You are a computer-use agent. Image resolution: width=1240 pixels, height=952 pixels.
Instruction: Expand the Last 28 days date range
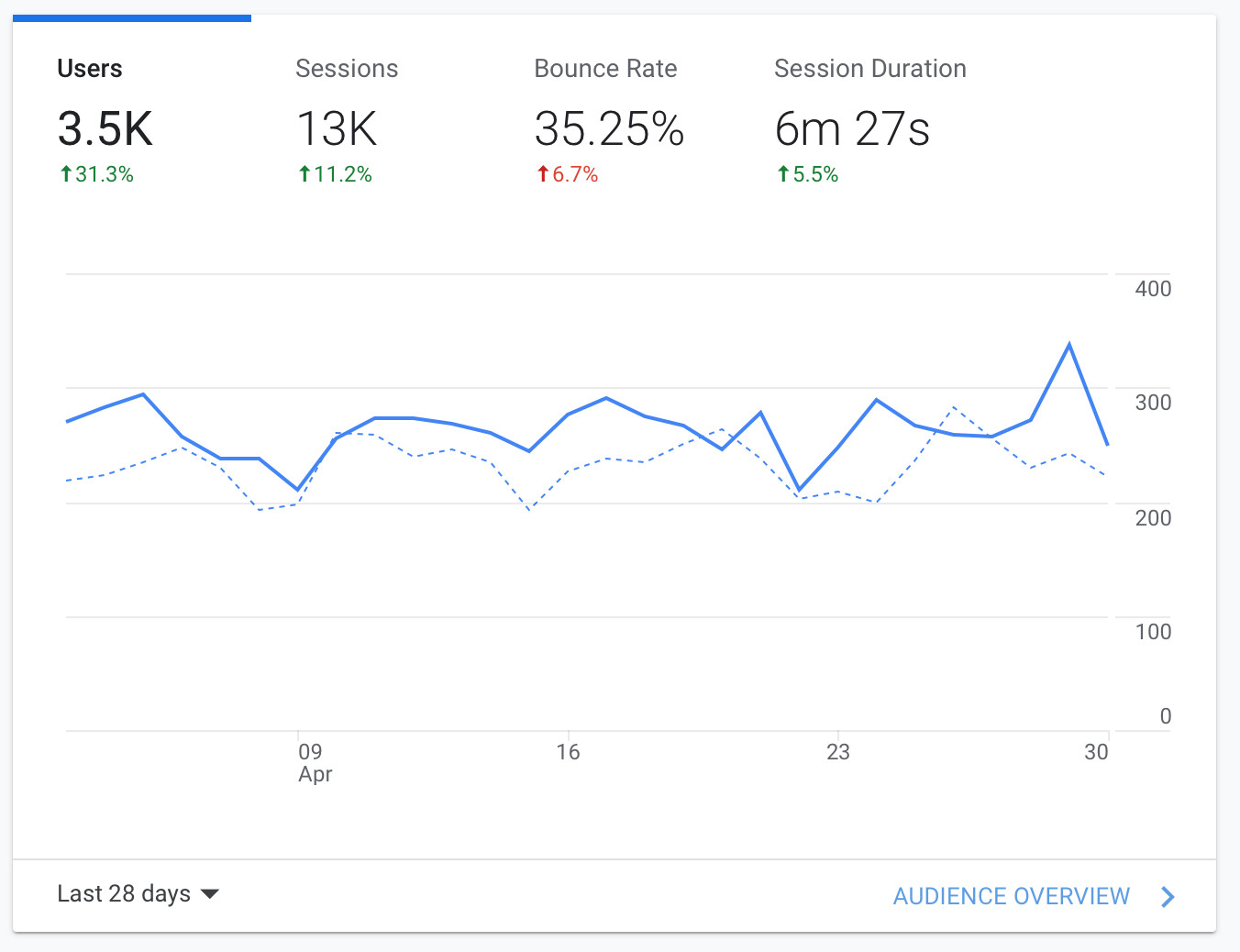[124, 894]
